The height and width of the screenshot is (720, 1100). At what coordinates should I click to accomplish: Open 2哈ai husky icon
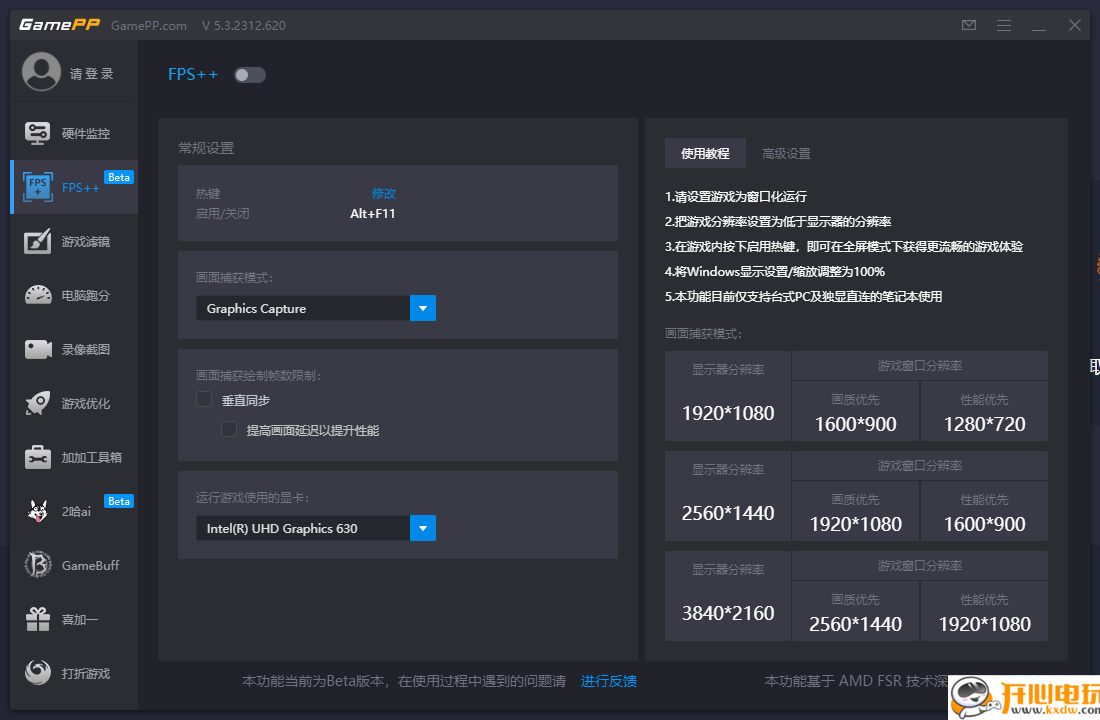pyautogui.click(x=38, y=511)
